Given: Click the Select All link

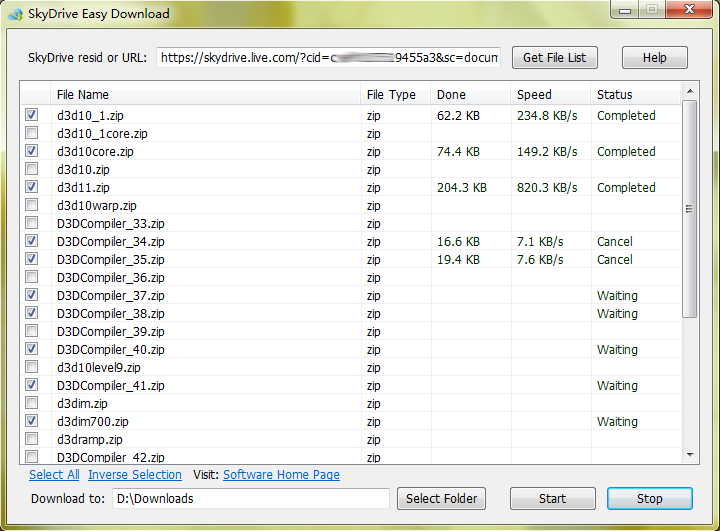Looking at the screenshot, I should [54, 475].
